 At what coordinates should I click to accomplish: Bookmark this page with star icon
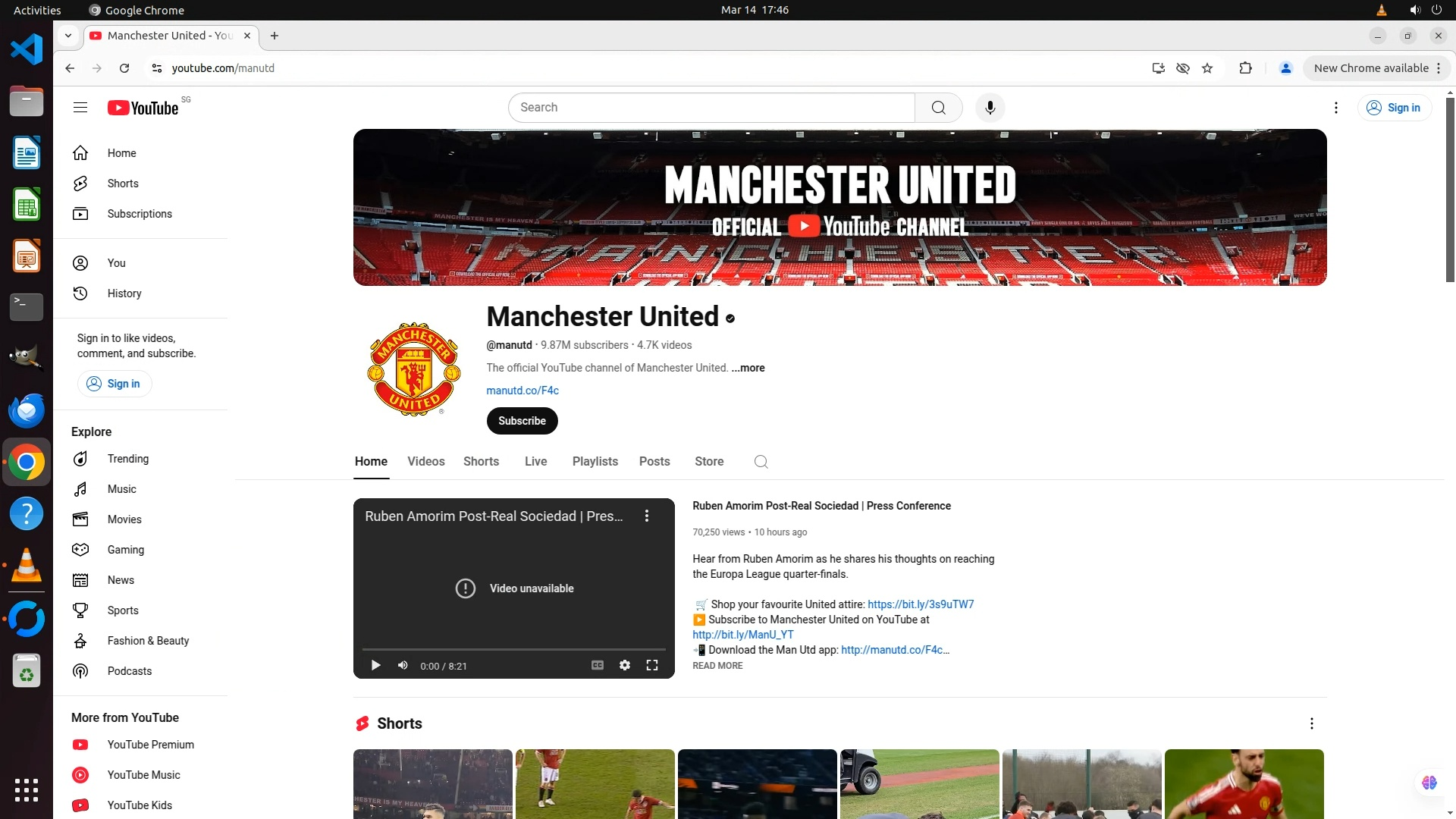pos(1207,68)
